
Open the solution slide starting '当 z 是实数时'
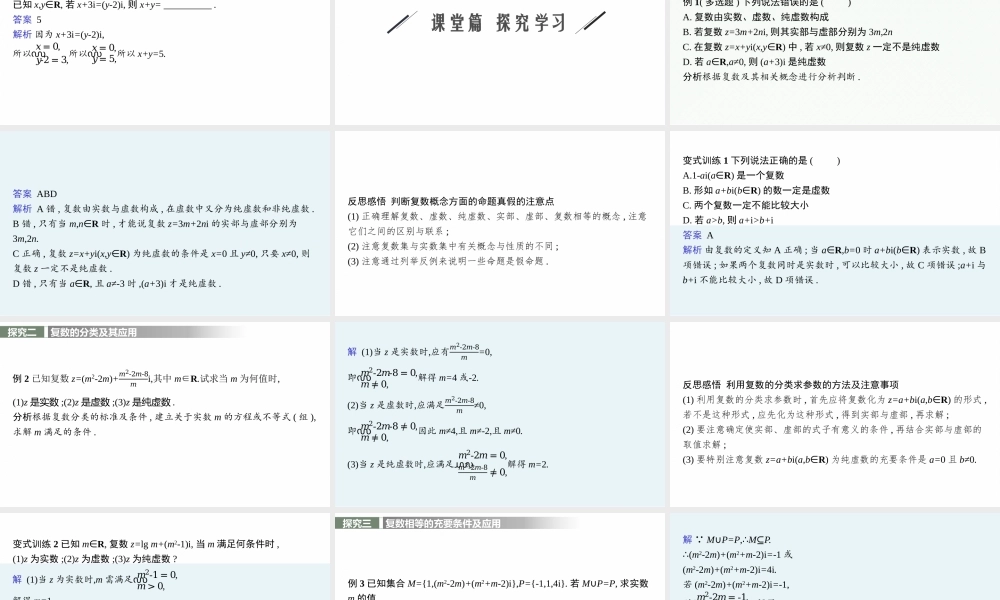coord(499,414)
